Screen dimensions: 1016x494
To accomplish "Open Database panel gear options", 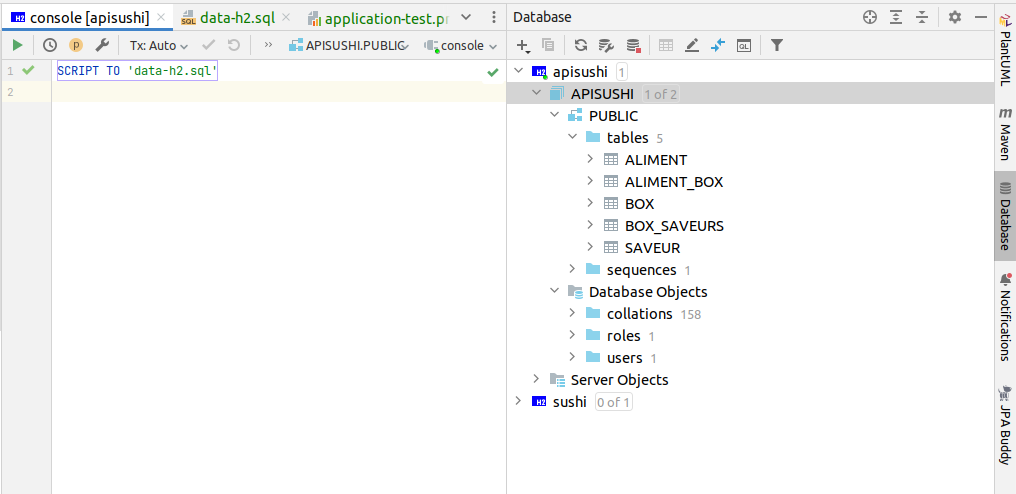I will [954, 18].
